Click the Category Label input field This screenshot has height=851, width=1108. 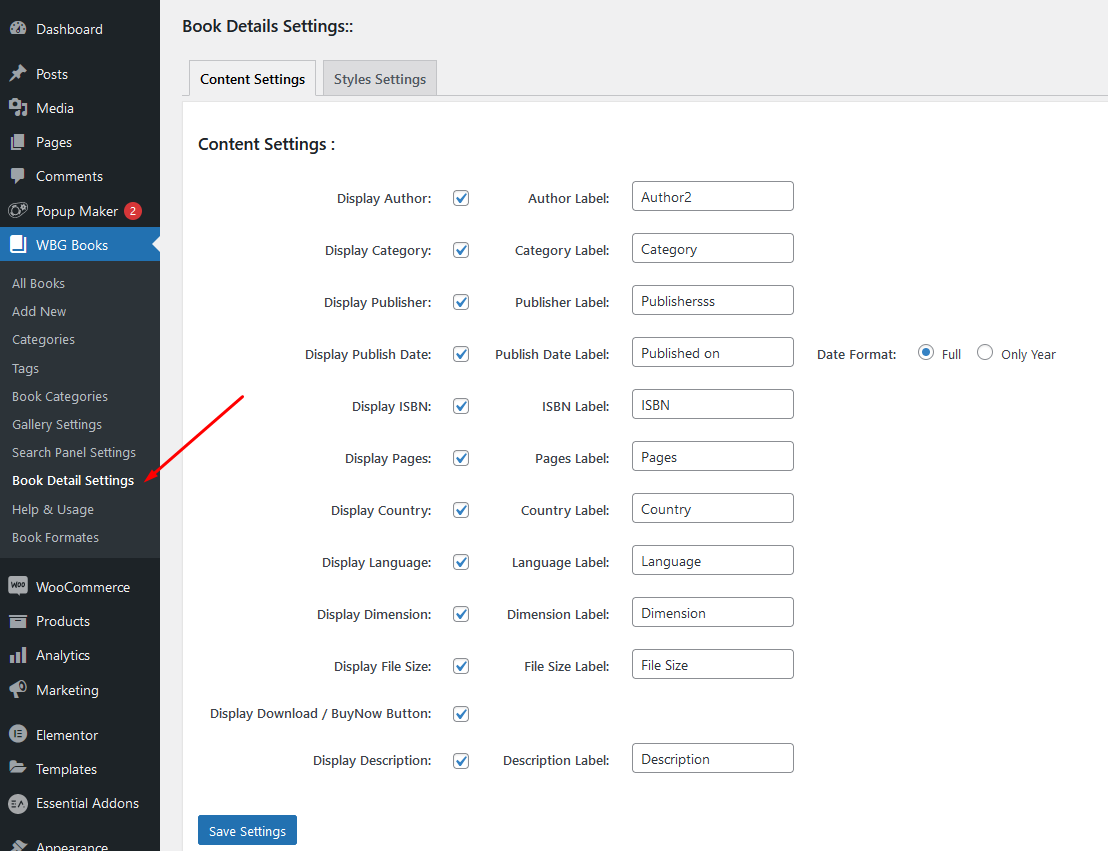tap(712, 248)
